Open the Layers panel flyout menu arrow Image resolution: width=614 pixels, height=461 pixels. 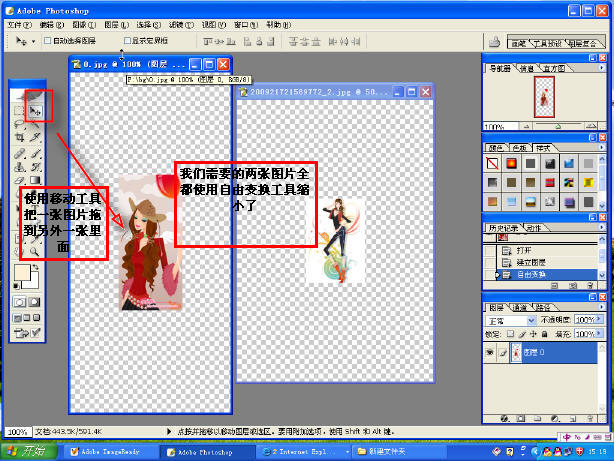pyautogui.click(x=601, y=307)
